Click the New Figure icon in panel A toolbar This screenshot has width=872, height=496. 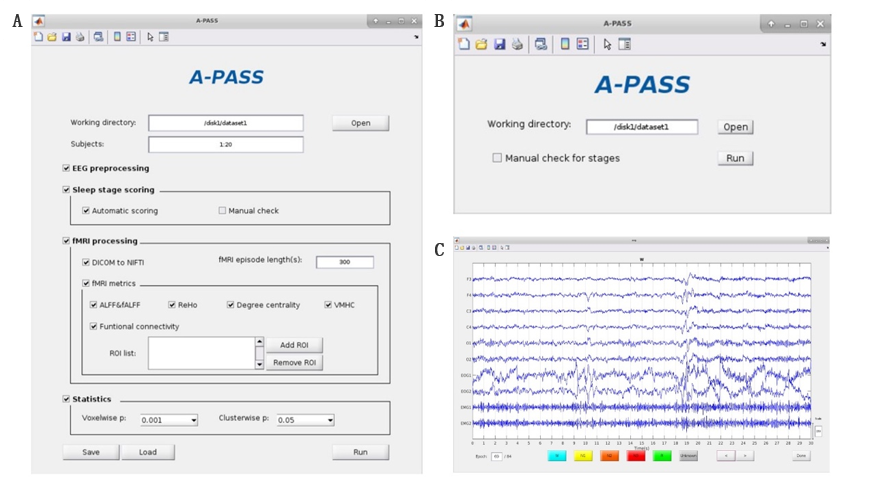click(39, 37)
